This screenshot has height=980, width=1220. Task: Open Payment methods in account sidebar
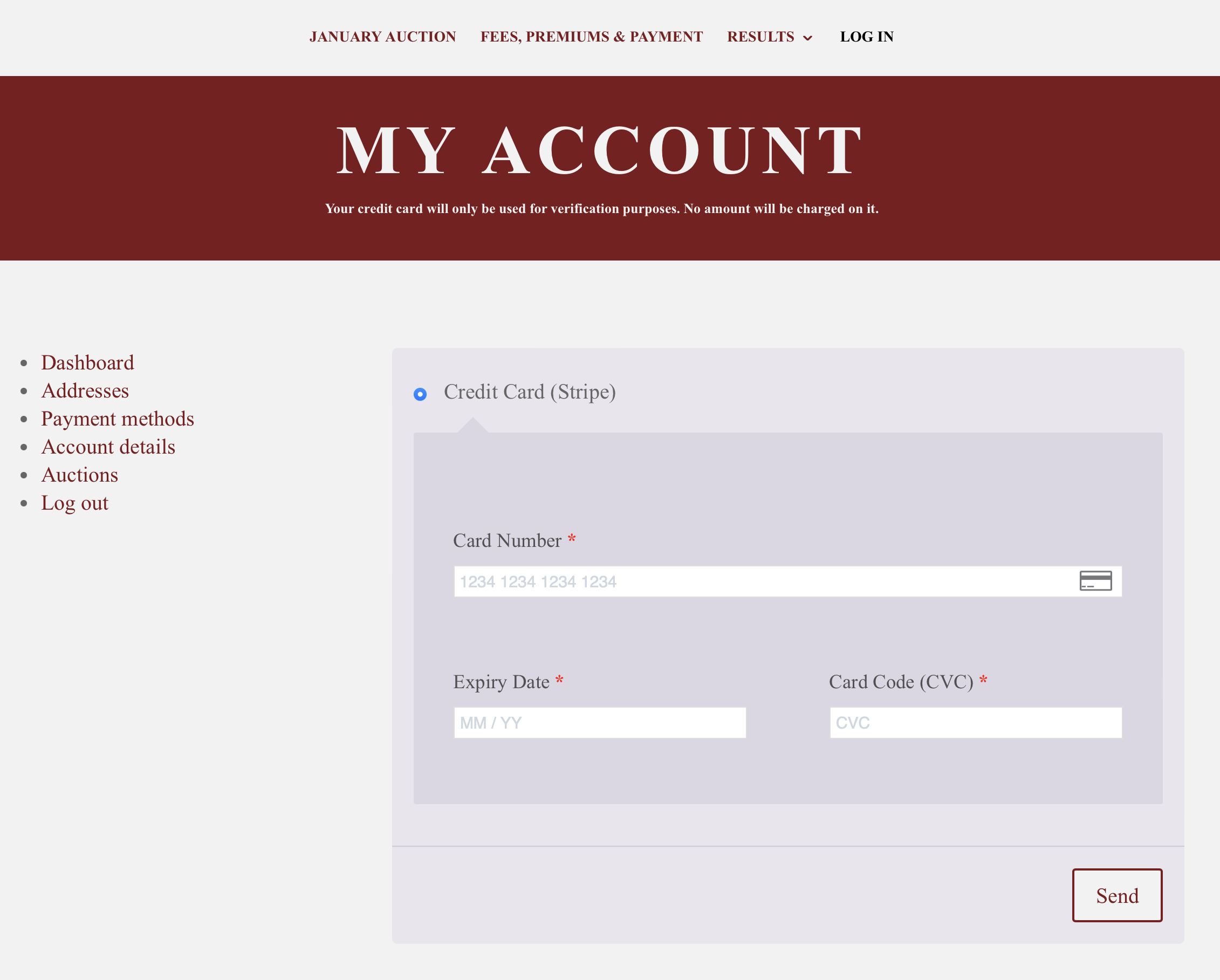coord(118,419)
